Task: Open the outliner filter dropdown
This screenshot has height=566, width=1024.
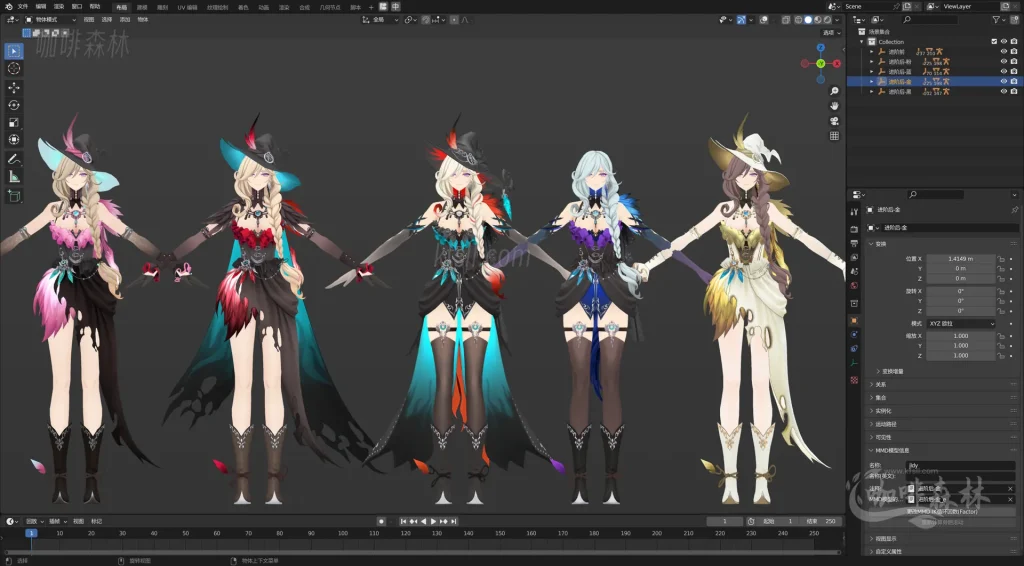Action: point(999,20)
